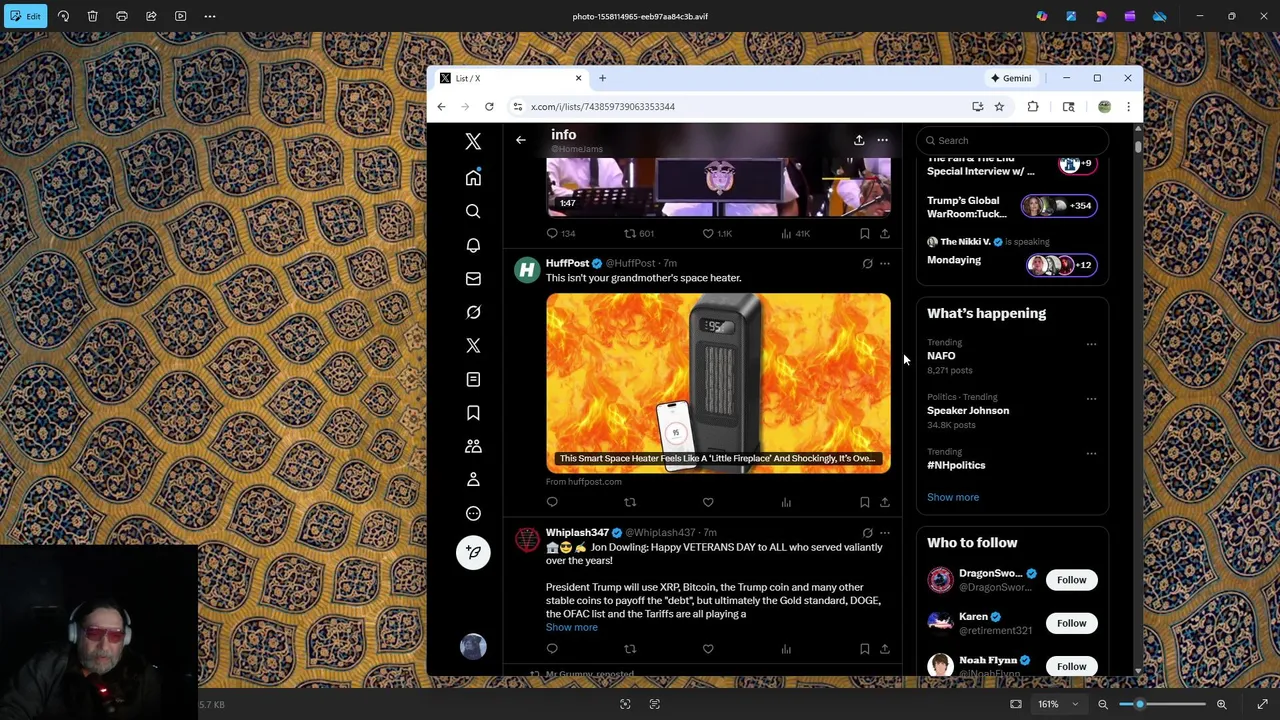Start the slideshow in Photos
Screen dimensions: 1280x720
[x=180, y=16]
